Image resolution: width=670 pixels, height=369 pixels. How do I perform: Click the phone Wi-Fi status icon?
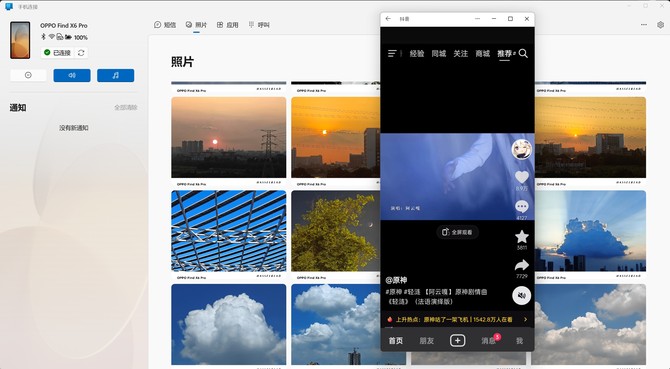coord(52,37)
